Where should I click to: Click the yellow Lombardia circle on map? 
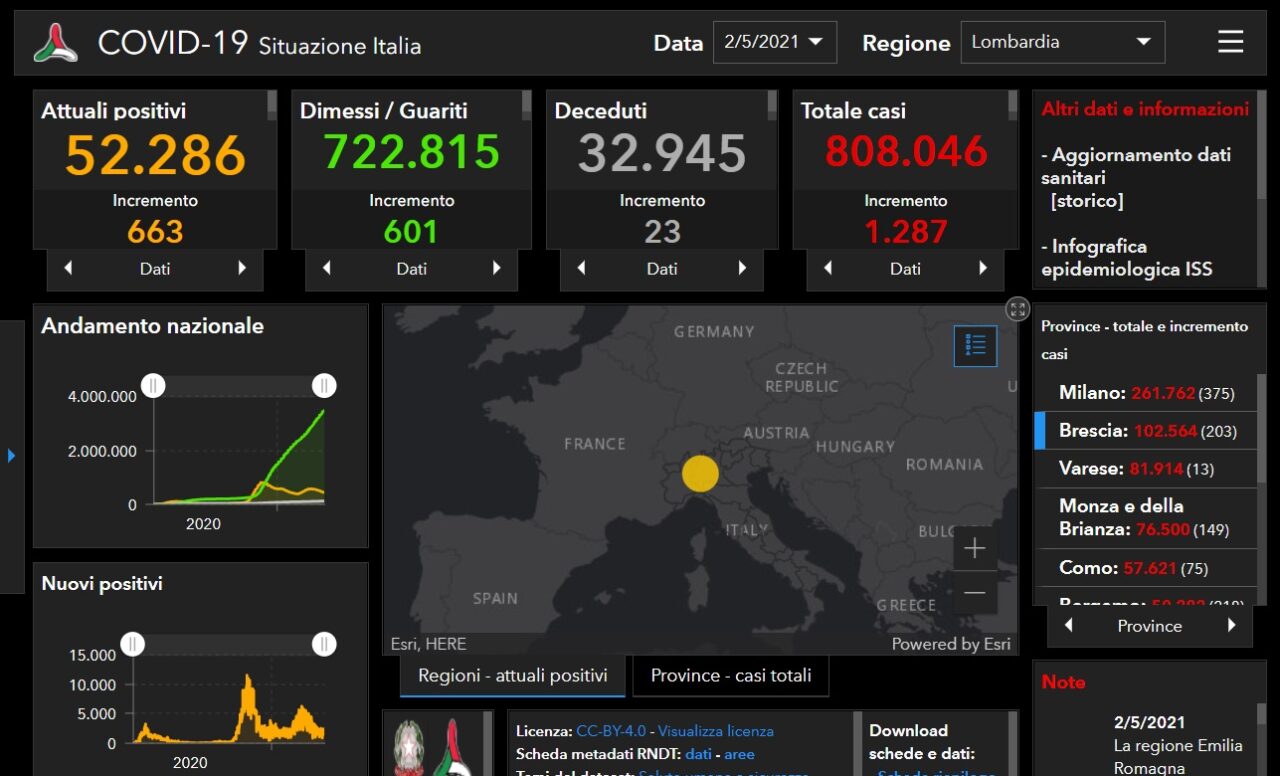700,473
